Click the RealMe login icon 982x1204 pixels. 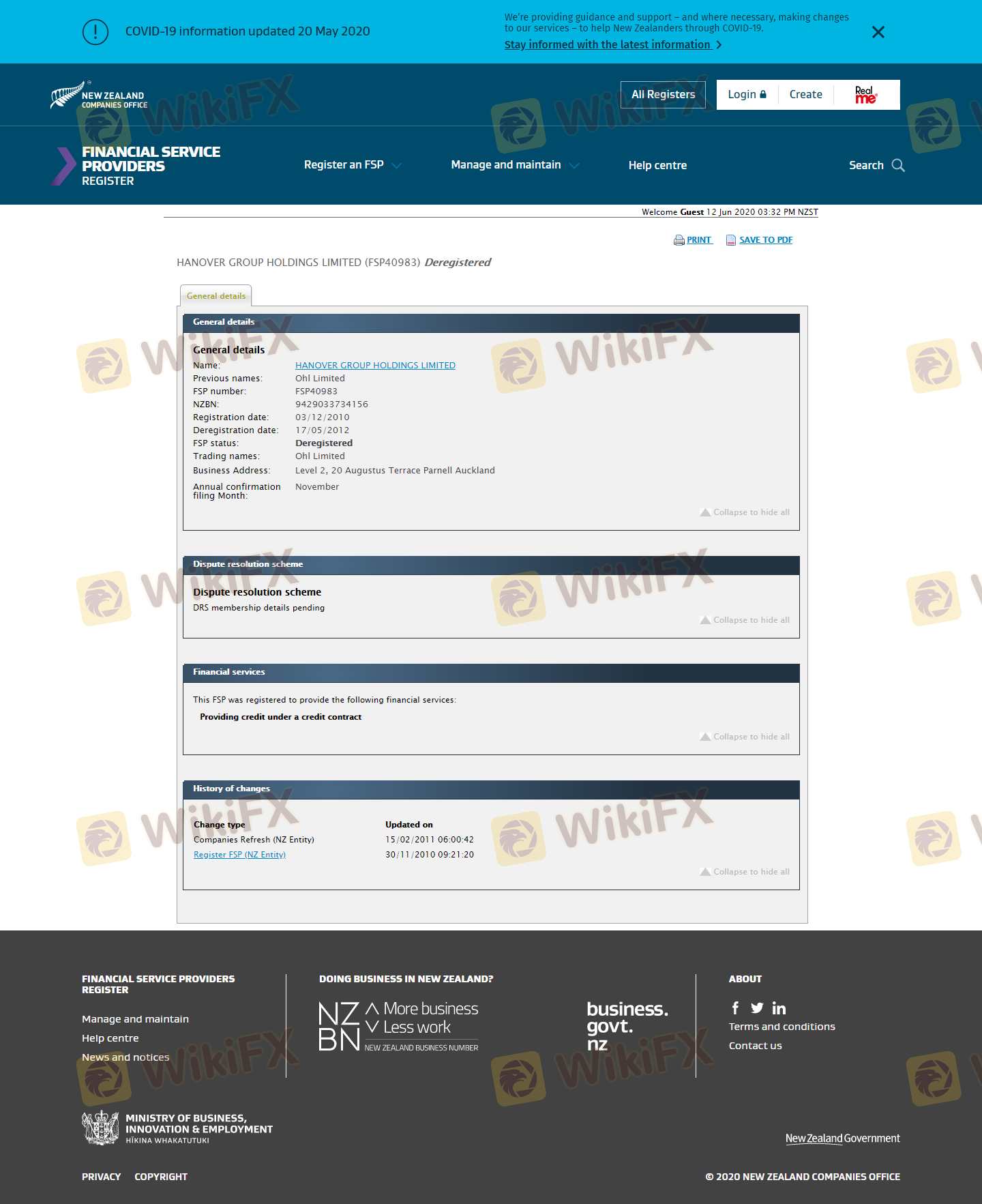pyautogui.click(x=865, y=95)
